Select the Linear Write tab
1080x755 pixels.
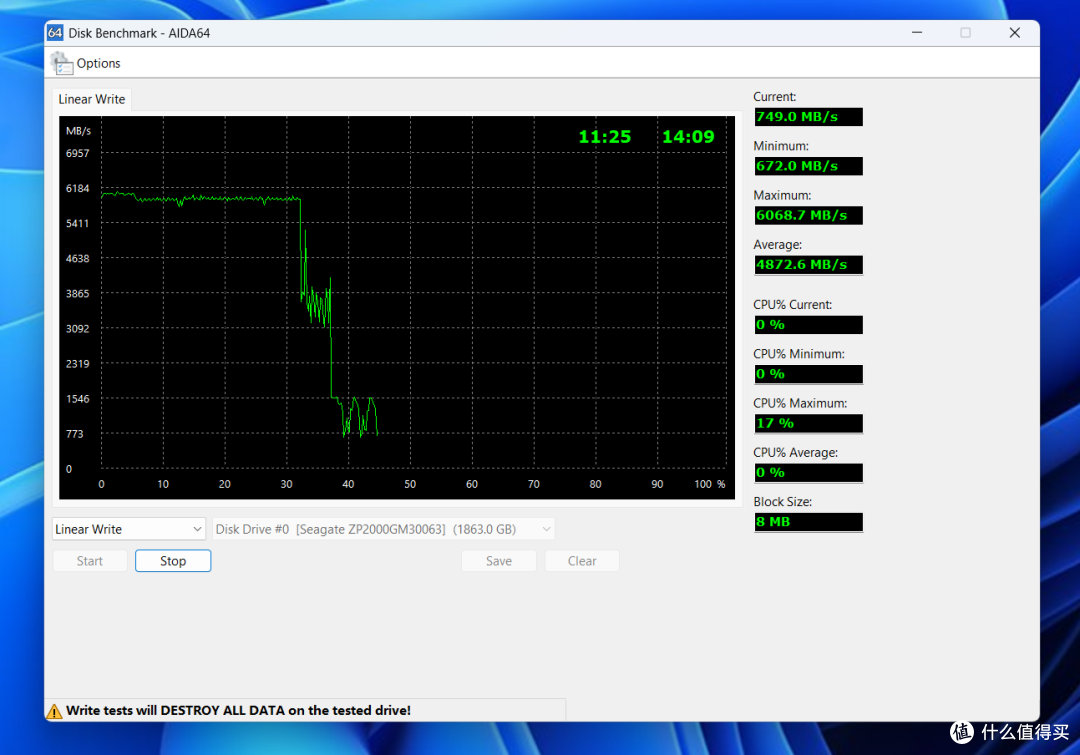[92, 99]
